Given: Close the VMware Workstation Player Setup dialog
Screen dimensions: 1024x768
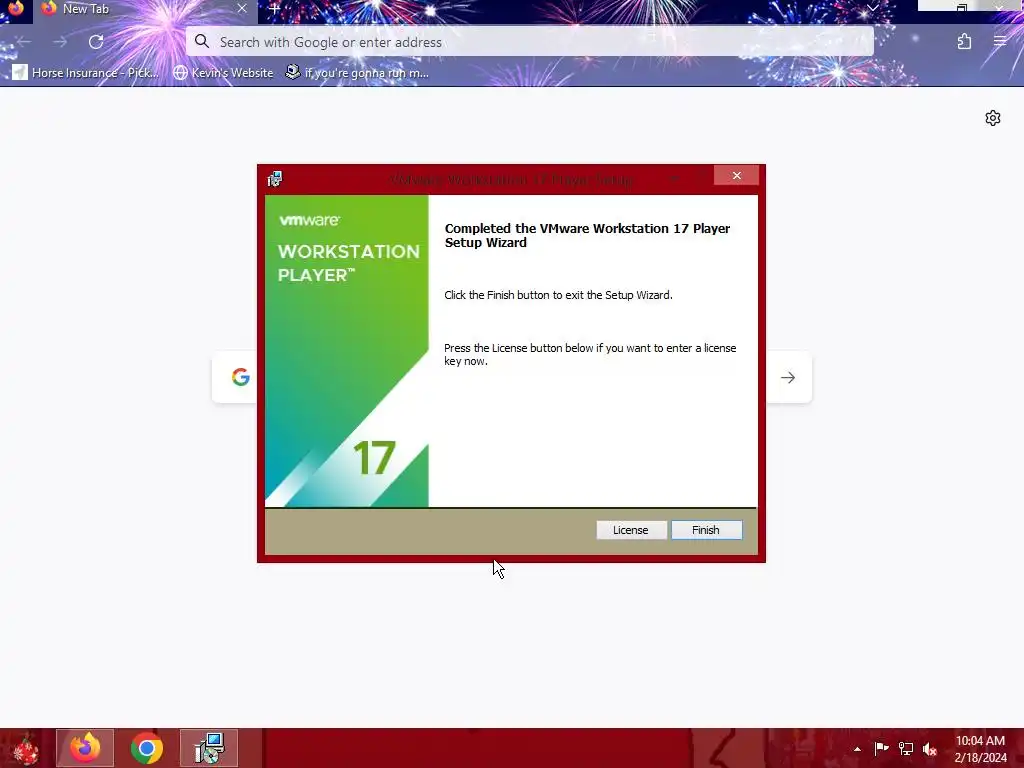Looking at the screenshot, I should pyautogui.click(x=737, y=176).
